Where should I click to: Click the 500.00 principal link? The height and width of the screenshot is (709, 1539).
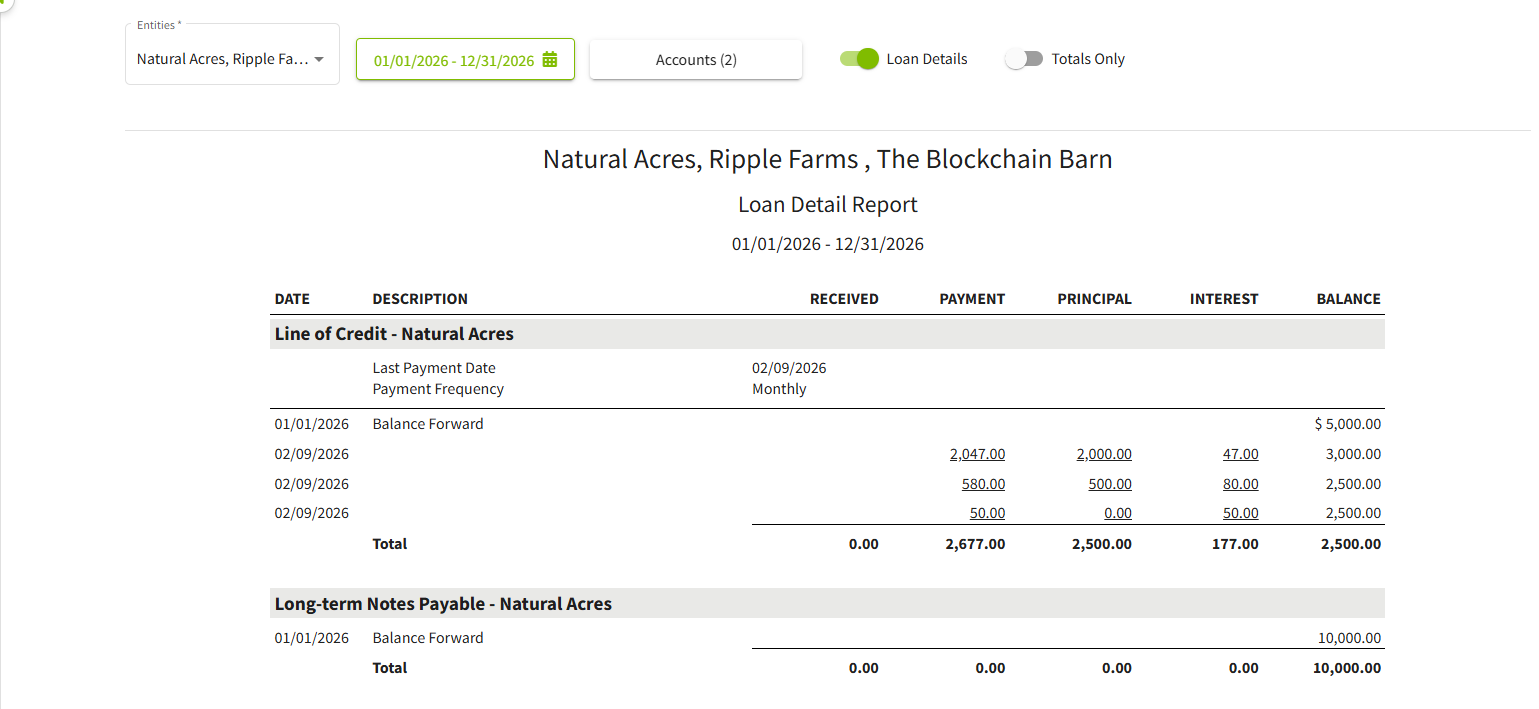1110,484
